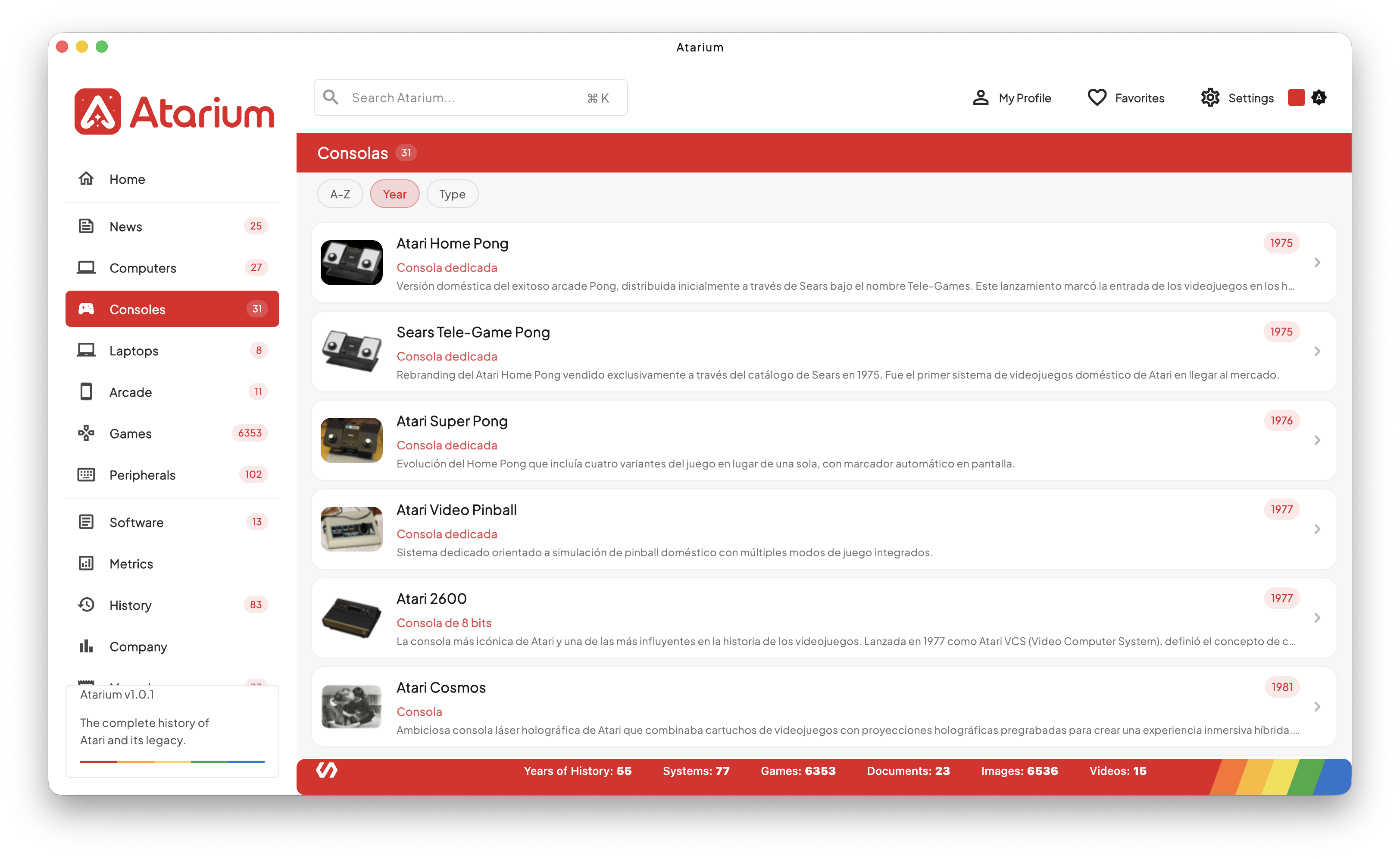The image size is (1400, 859).
Task: Sort consoles by A-Z
Action: pos(340,194)
